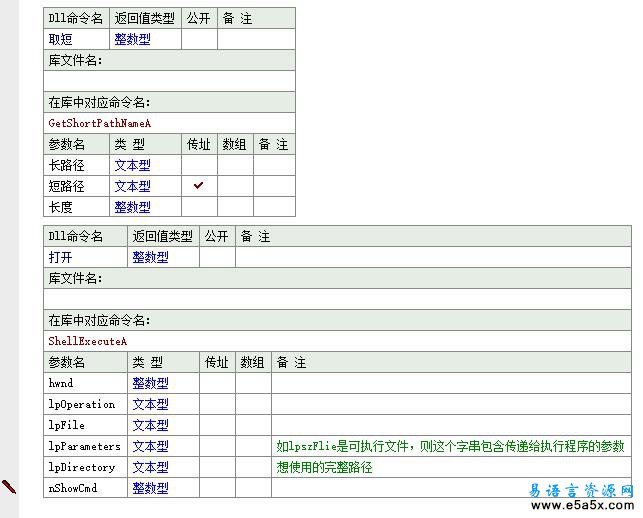The width and height of the screenshot is (643, 518).
Task: Select the lpOperation parameter name
Action: 82,404
